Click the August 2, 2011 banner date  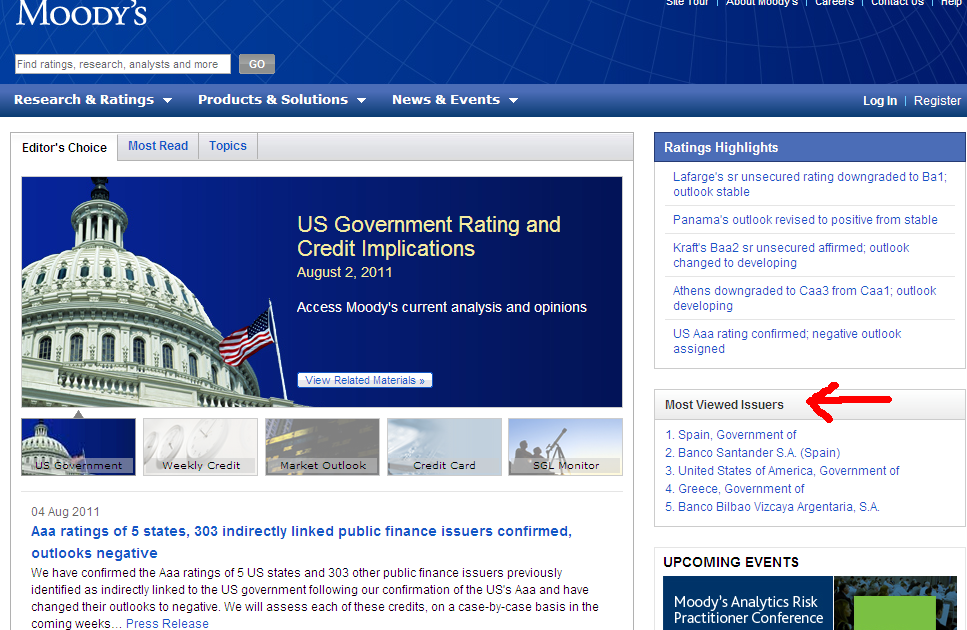point(344,272)
